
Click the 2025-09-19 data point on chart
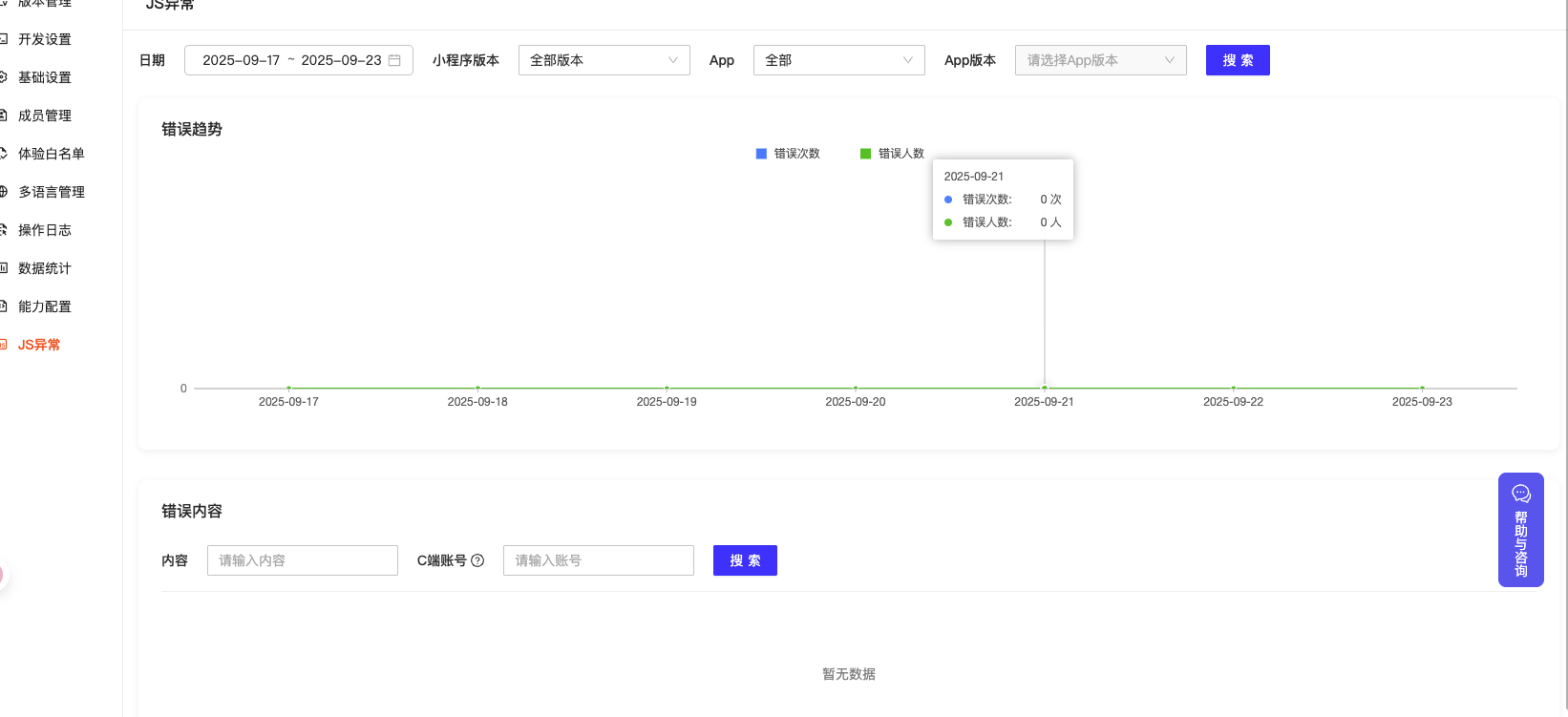coord(667,388)
